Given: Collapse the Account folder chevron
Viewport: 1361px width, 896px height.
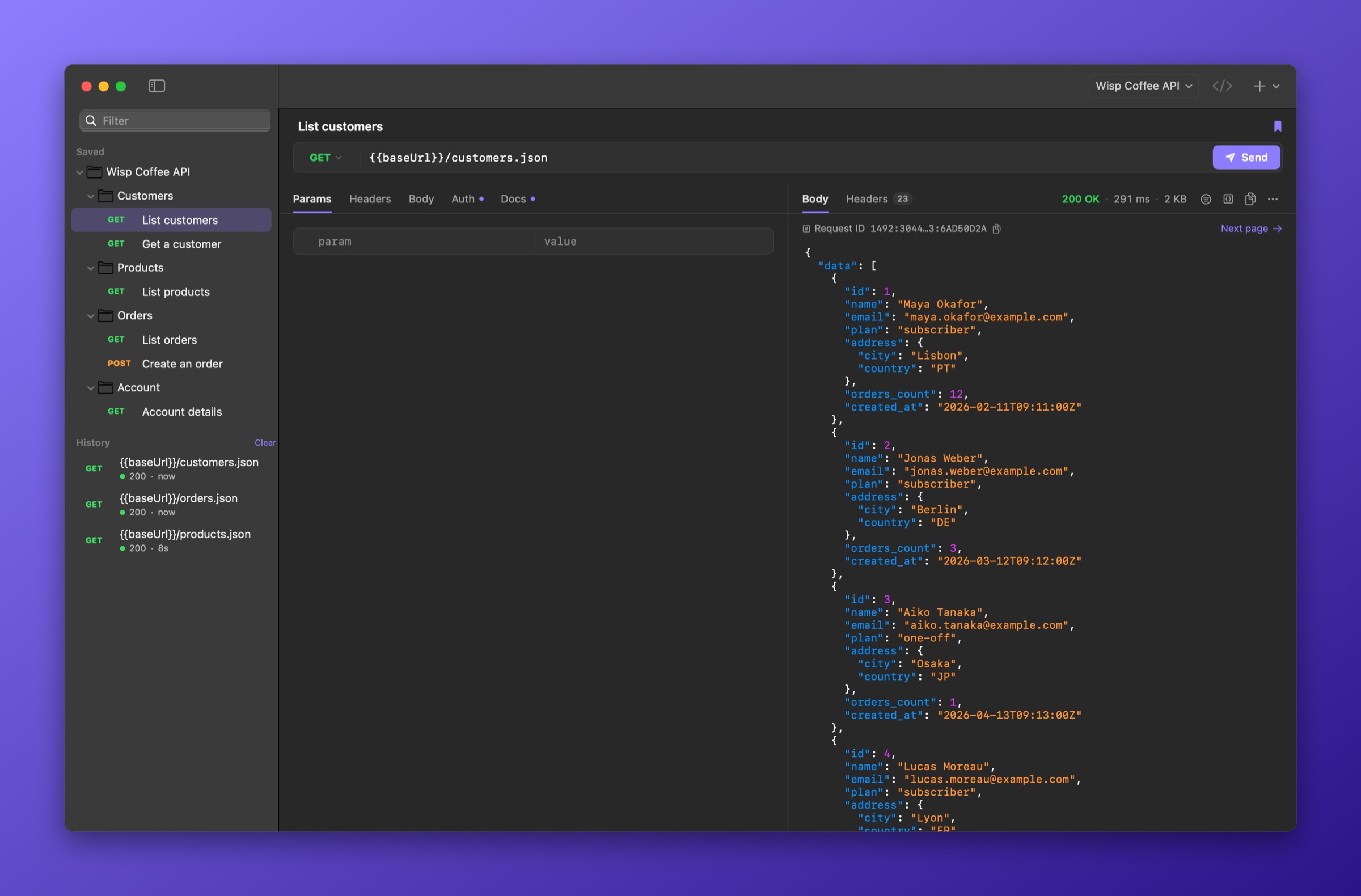Looking at the screenshot, I should (x=90, y=388).
